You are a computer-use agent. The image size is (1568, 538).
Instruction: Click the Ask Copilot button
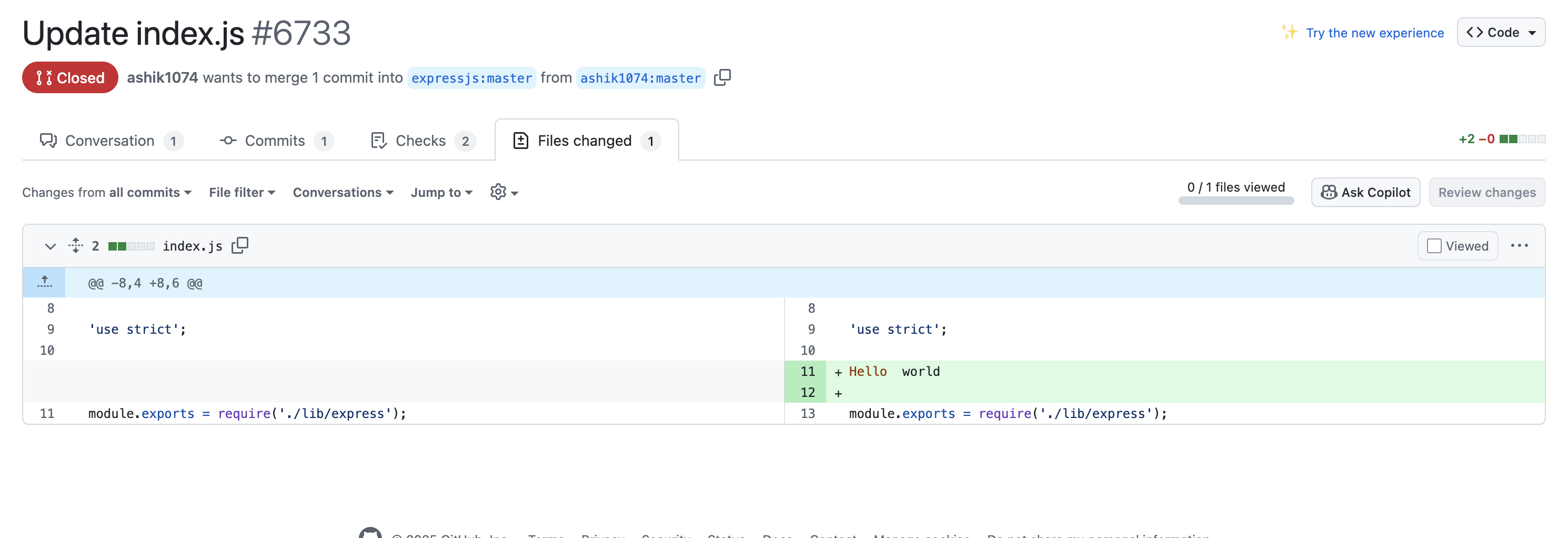pyautogui.click(x=1365, y=193)
